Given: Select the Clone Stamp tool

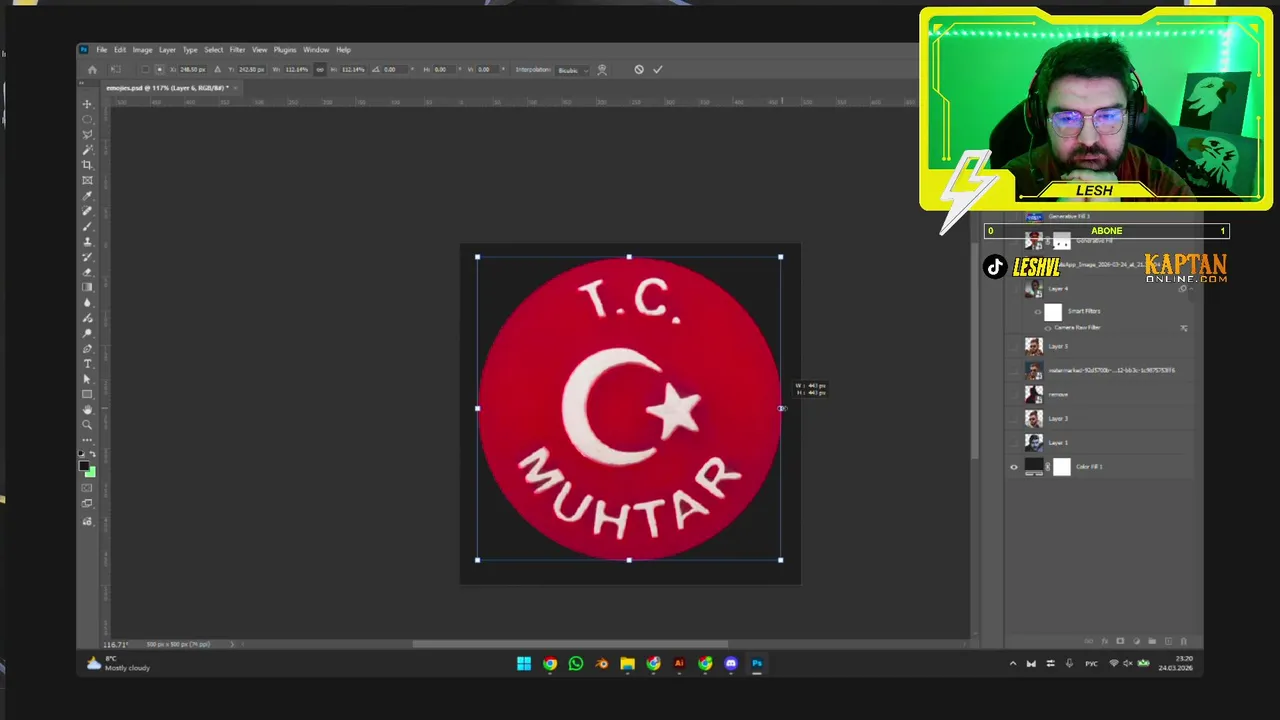Looking at the screenshot, I should pos(87,242).
